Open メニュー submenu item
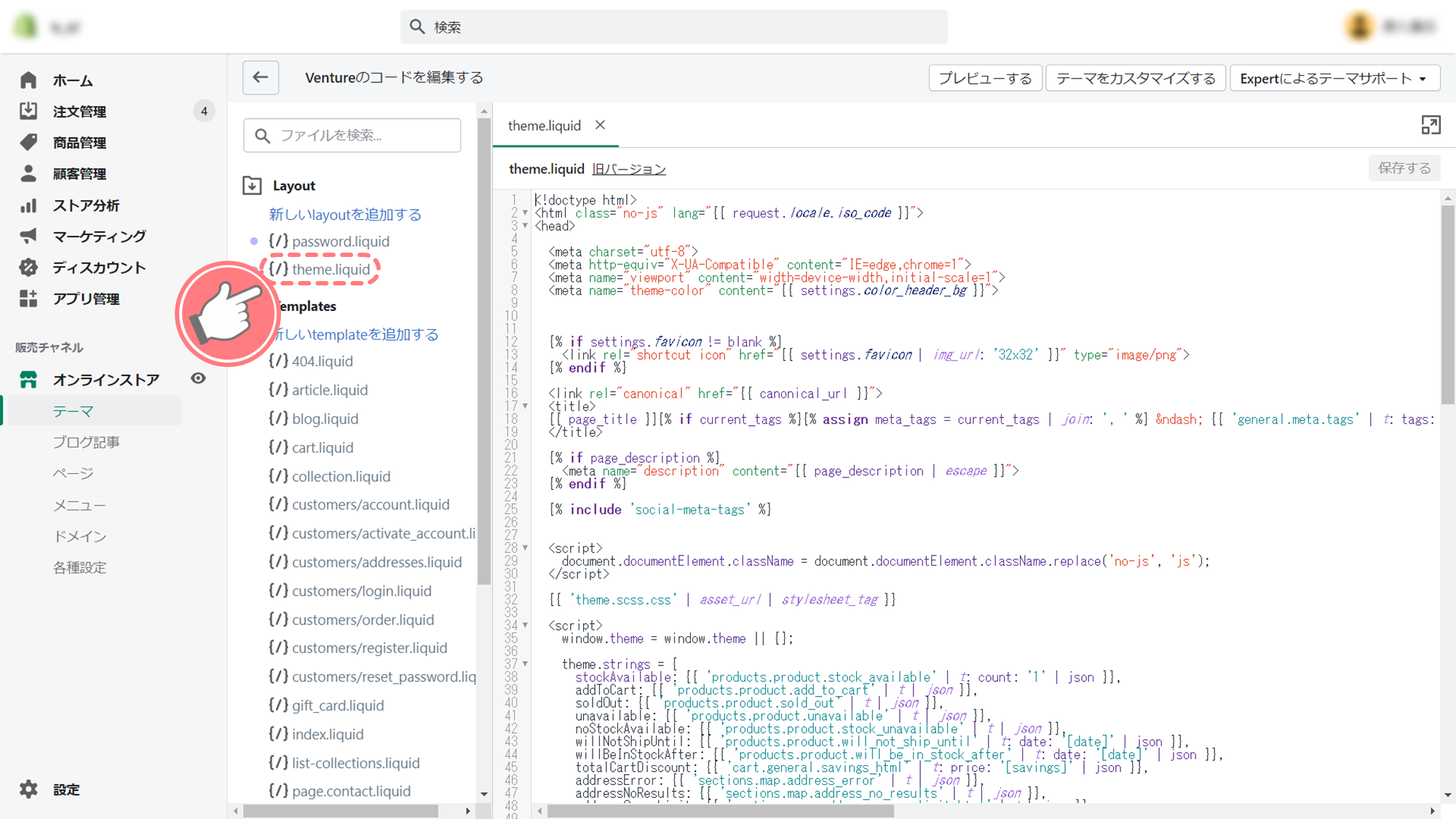Viewport: 1456px width, 819px height. (x=79, y=505)
